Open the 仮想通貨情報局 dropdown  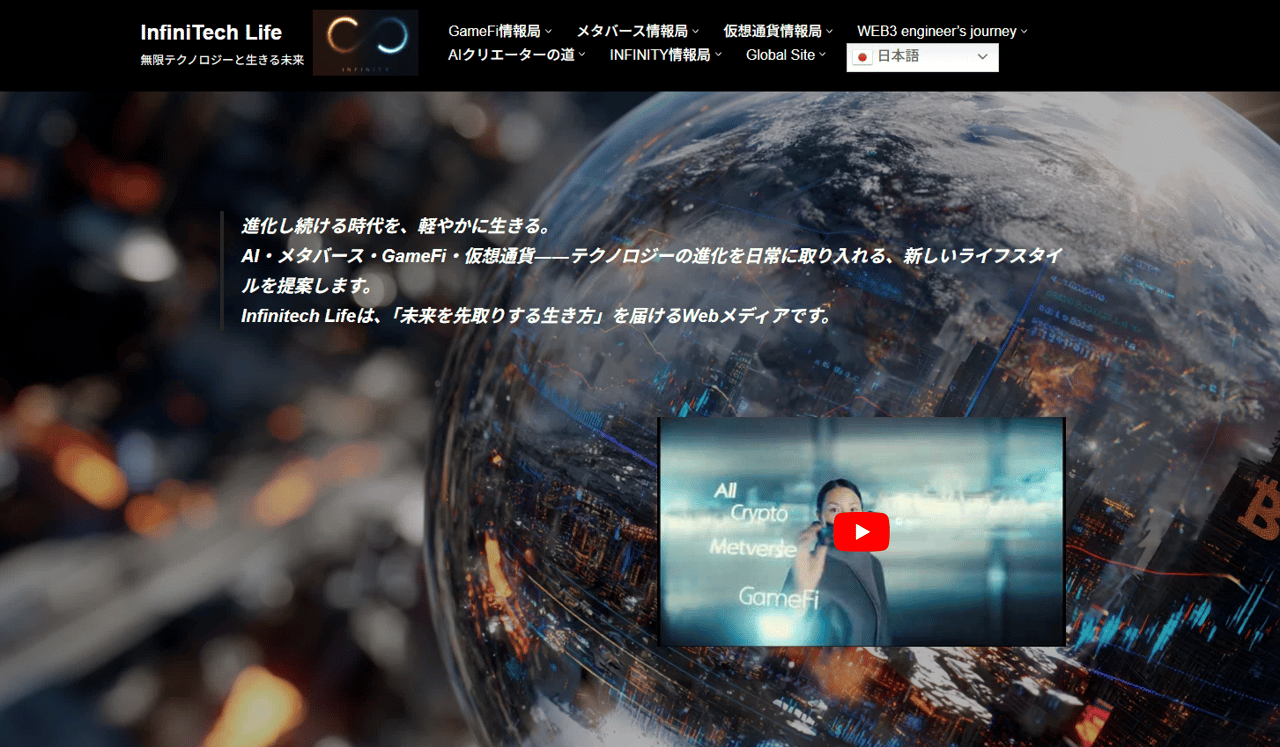(x=775, y=30)
